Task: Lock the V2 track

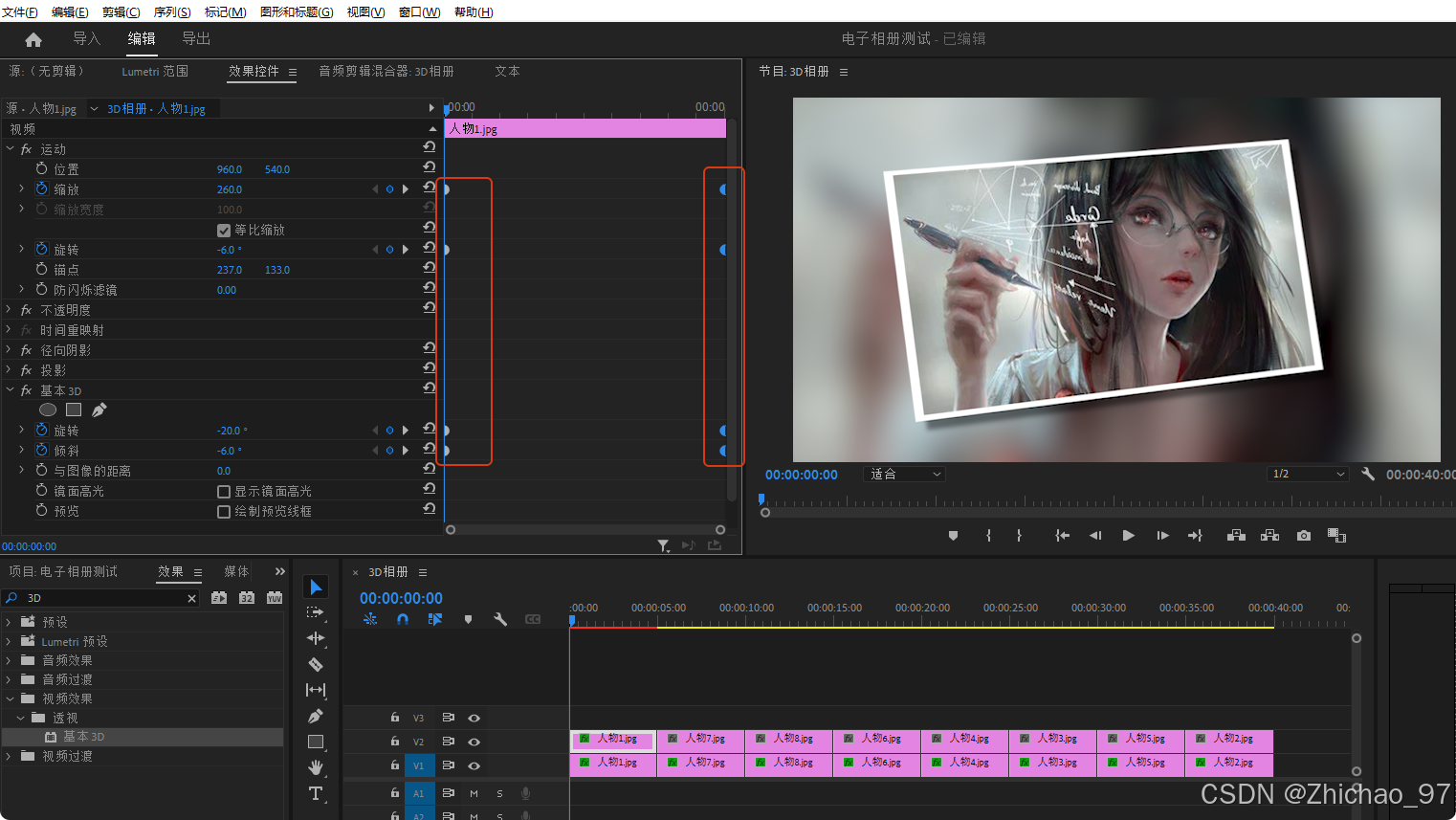Action: (x=394, y=741)
